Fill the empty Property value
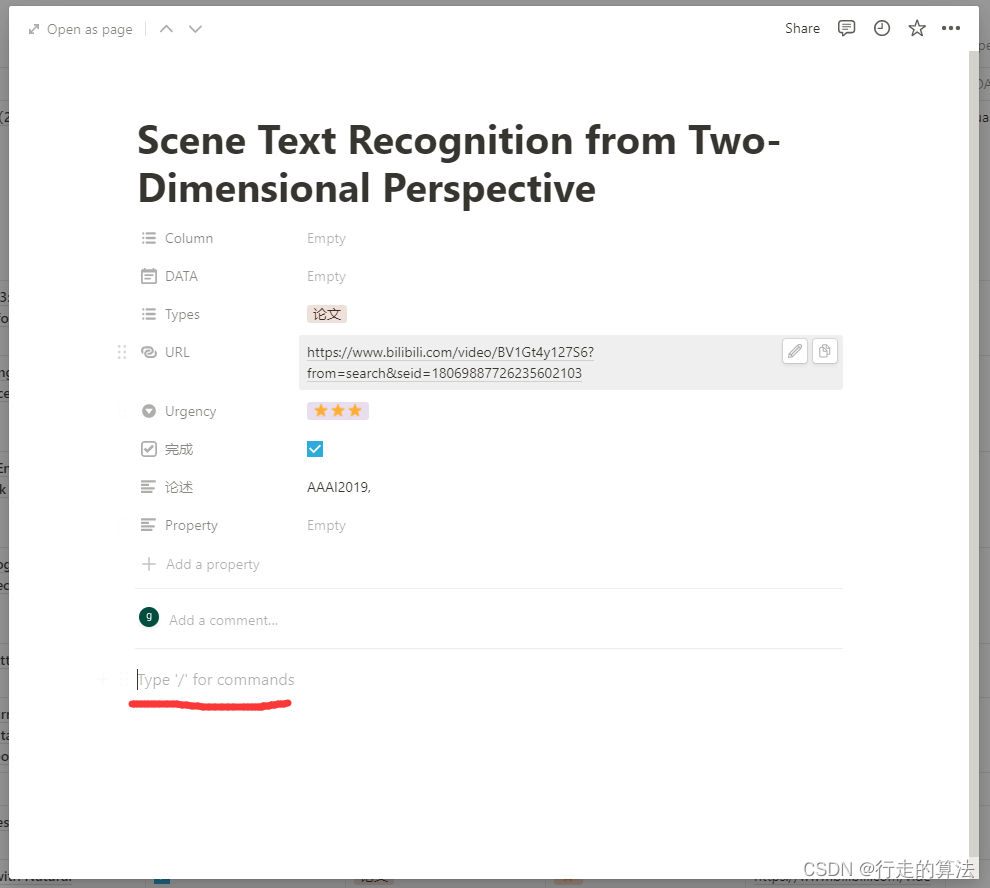This screenshot has width=990, height=888. coord(326,525)
